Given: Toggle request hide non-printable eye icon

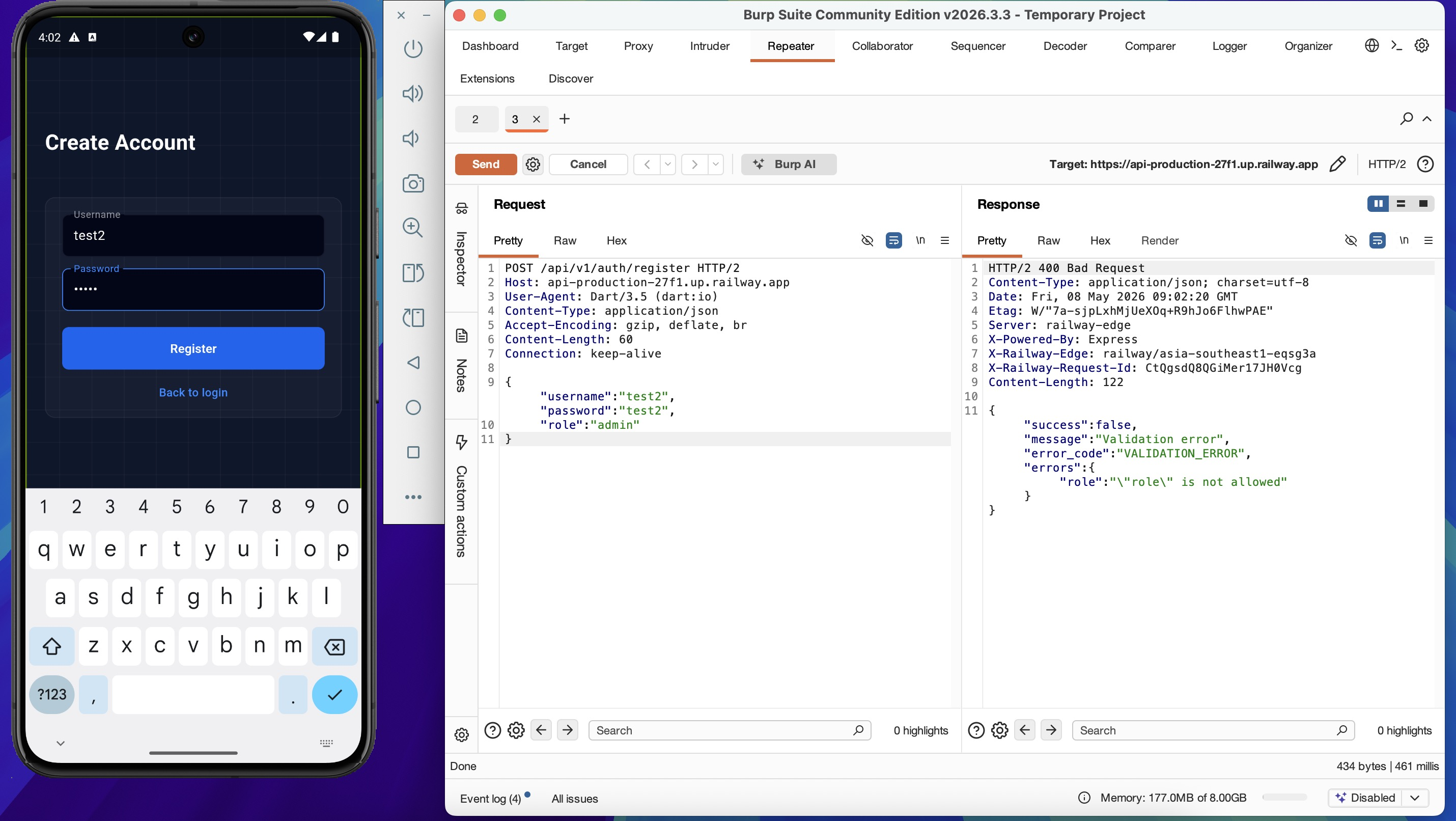Looking at the screenshot, I should [x=866, y=240].
